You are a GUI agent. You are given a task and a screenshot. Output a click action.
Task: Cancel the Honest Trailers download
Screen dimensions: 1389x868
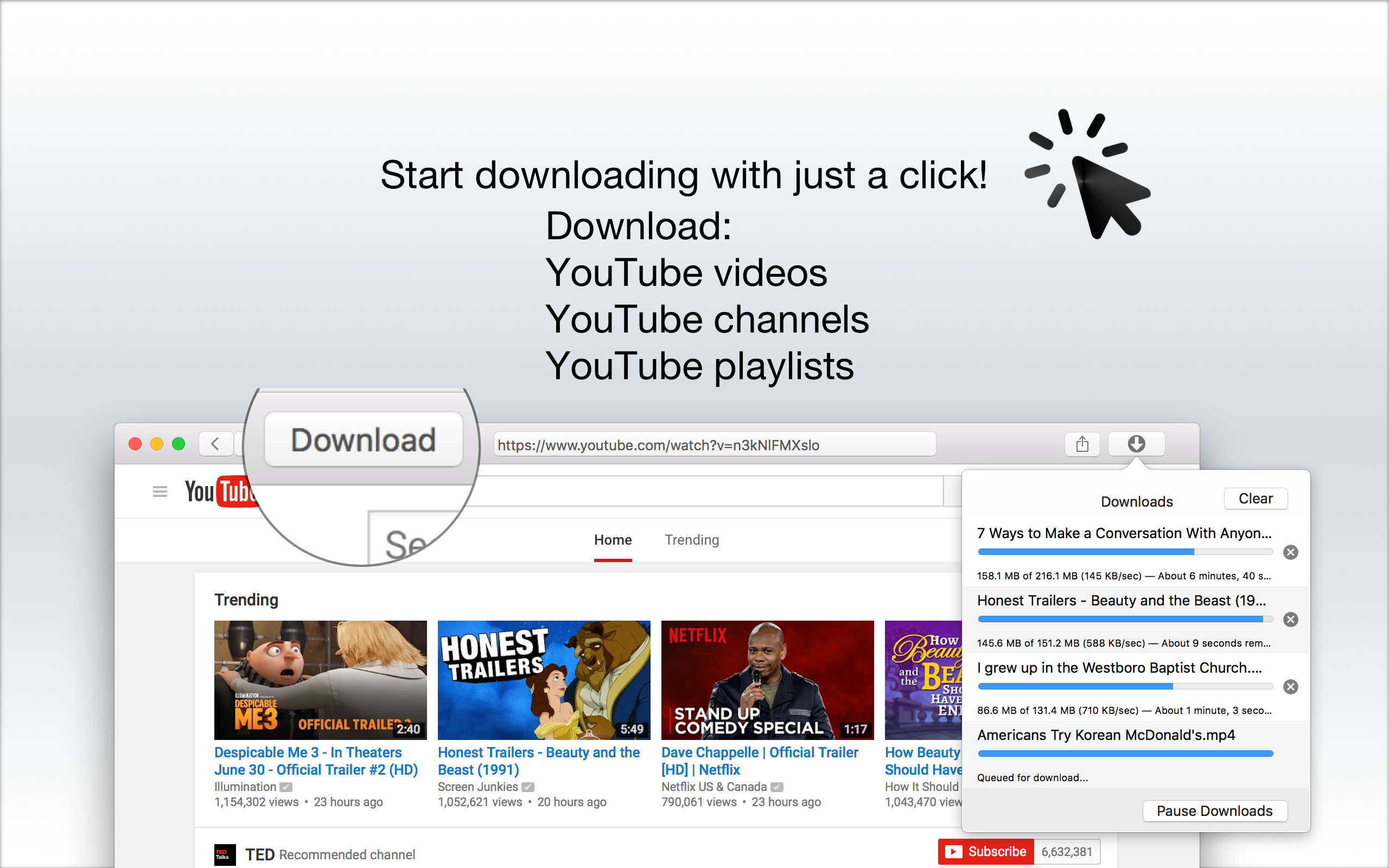pyautogui.click(x=1291, y=620)
